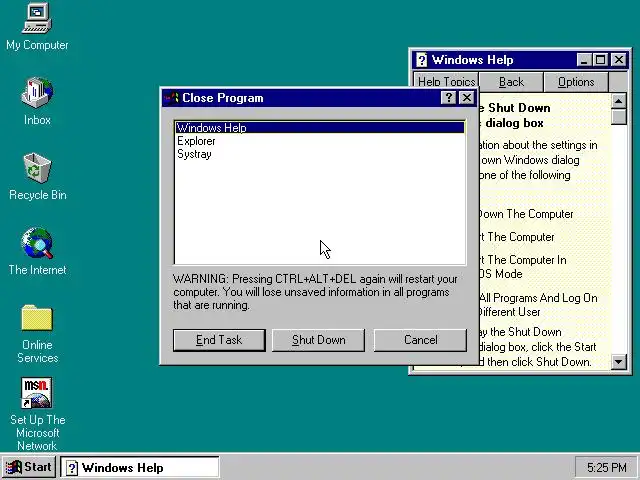Image resolution: width=640 pixels, height=480 pixels.
Task: Select The Internet desktop icon
Action: 37,251
